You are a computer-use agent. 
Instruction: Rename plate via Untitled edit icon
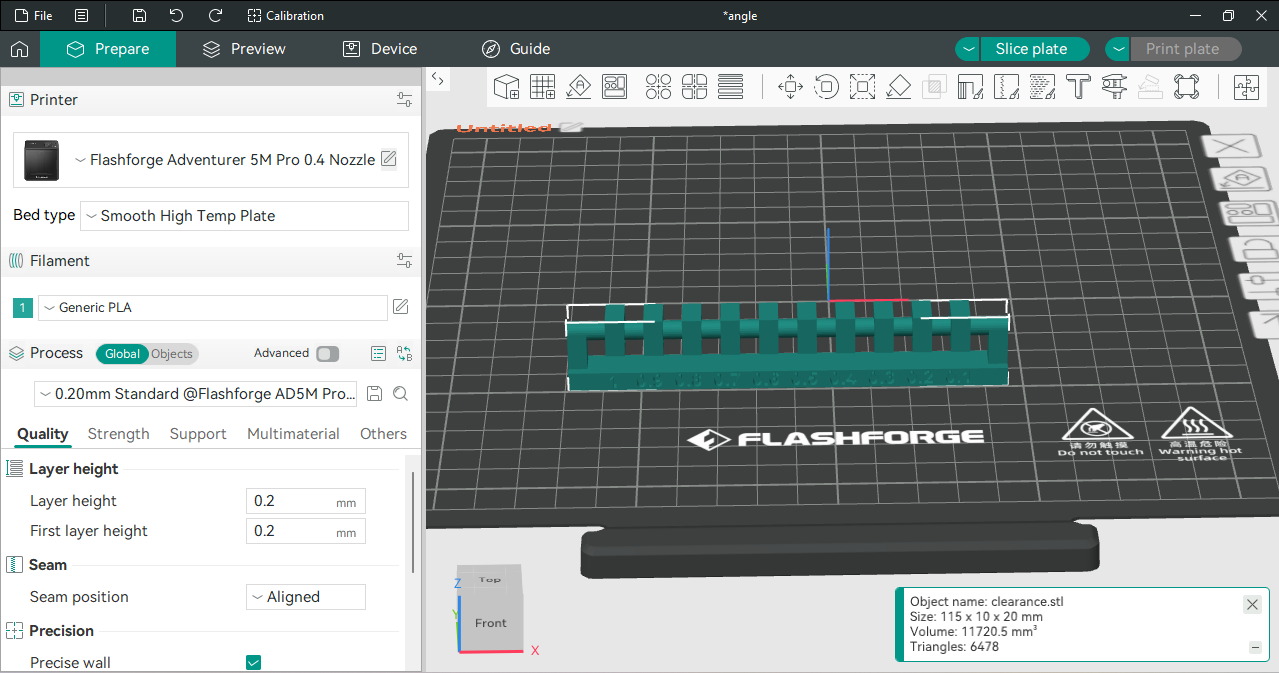pyautogui.click(x=571, y=127)
